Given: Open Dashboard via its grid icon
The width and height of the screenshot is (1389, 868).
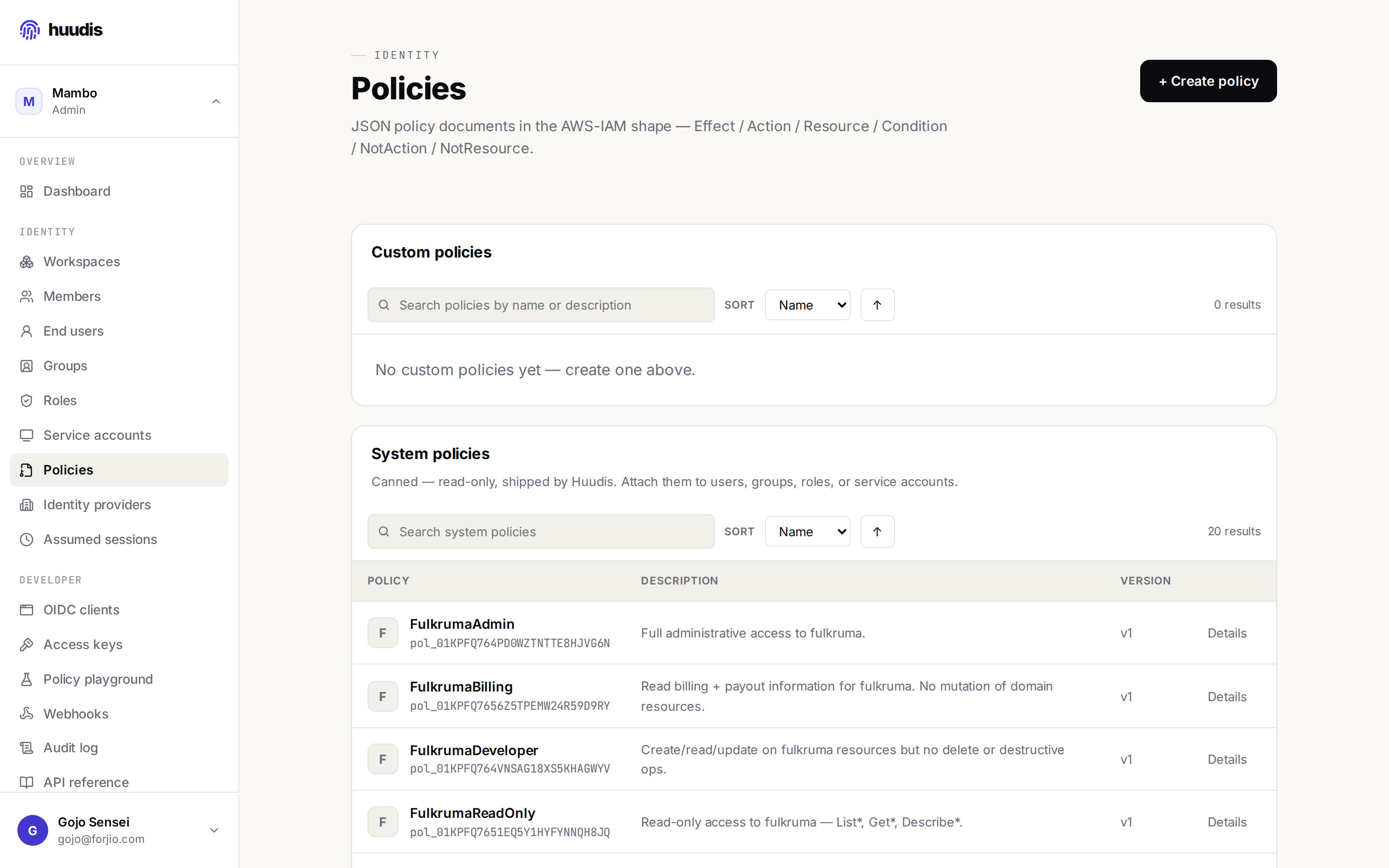Looking at the screenshot, I should 27,191.
